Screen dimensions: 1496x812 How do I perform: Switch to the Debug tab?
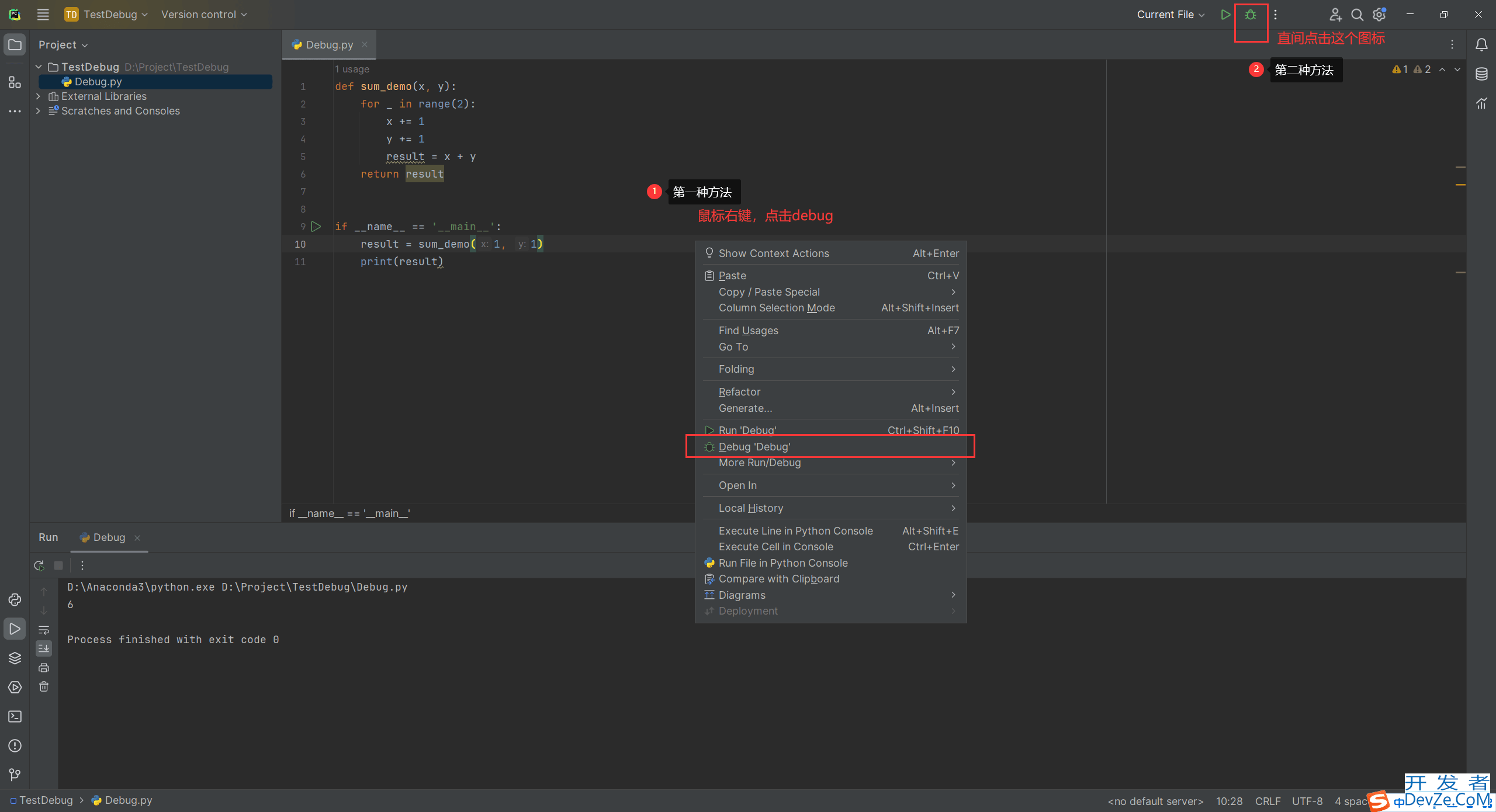pos(107,537)
